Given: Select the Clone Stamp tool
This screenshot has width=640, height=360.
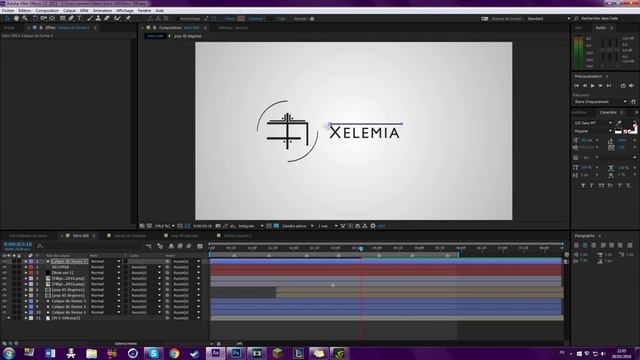Looking at the screenshot, I should tap(98, 18).
